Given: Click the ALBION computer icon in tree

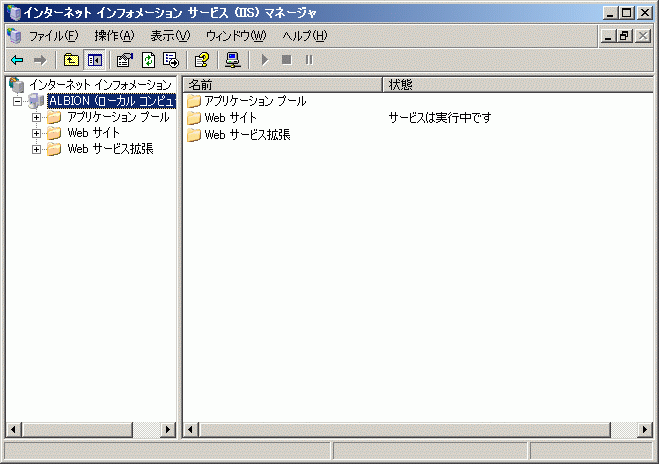Looking at the screenshot, I should click(x=36, y=101).
